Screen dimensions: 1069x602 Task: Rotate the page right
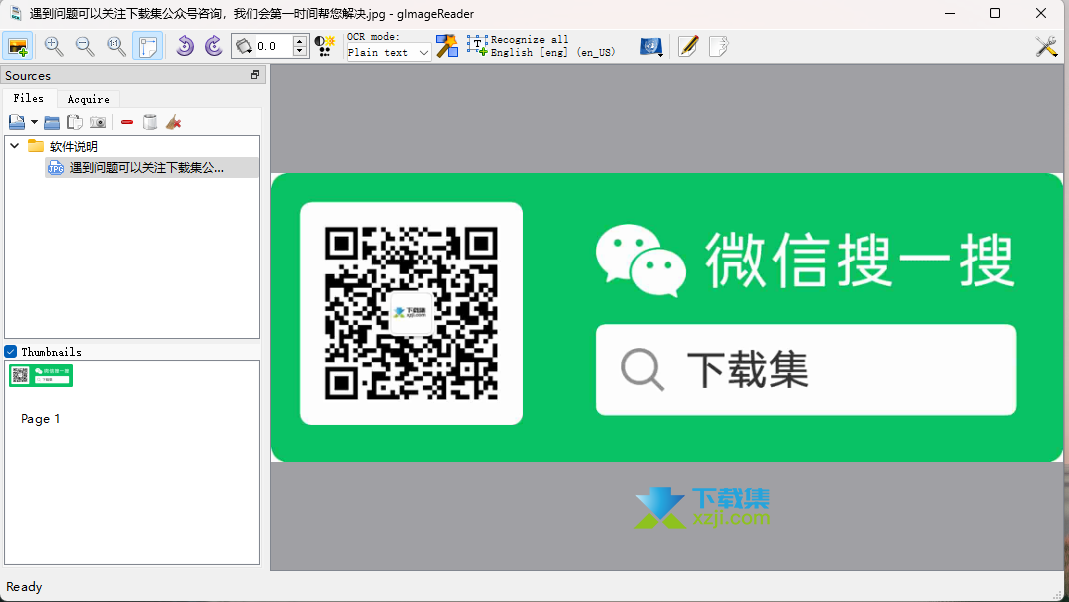click(x=214, y=46)
